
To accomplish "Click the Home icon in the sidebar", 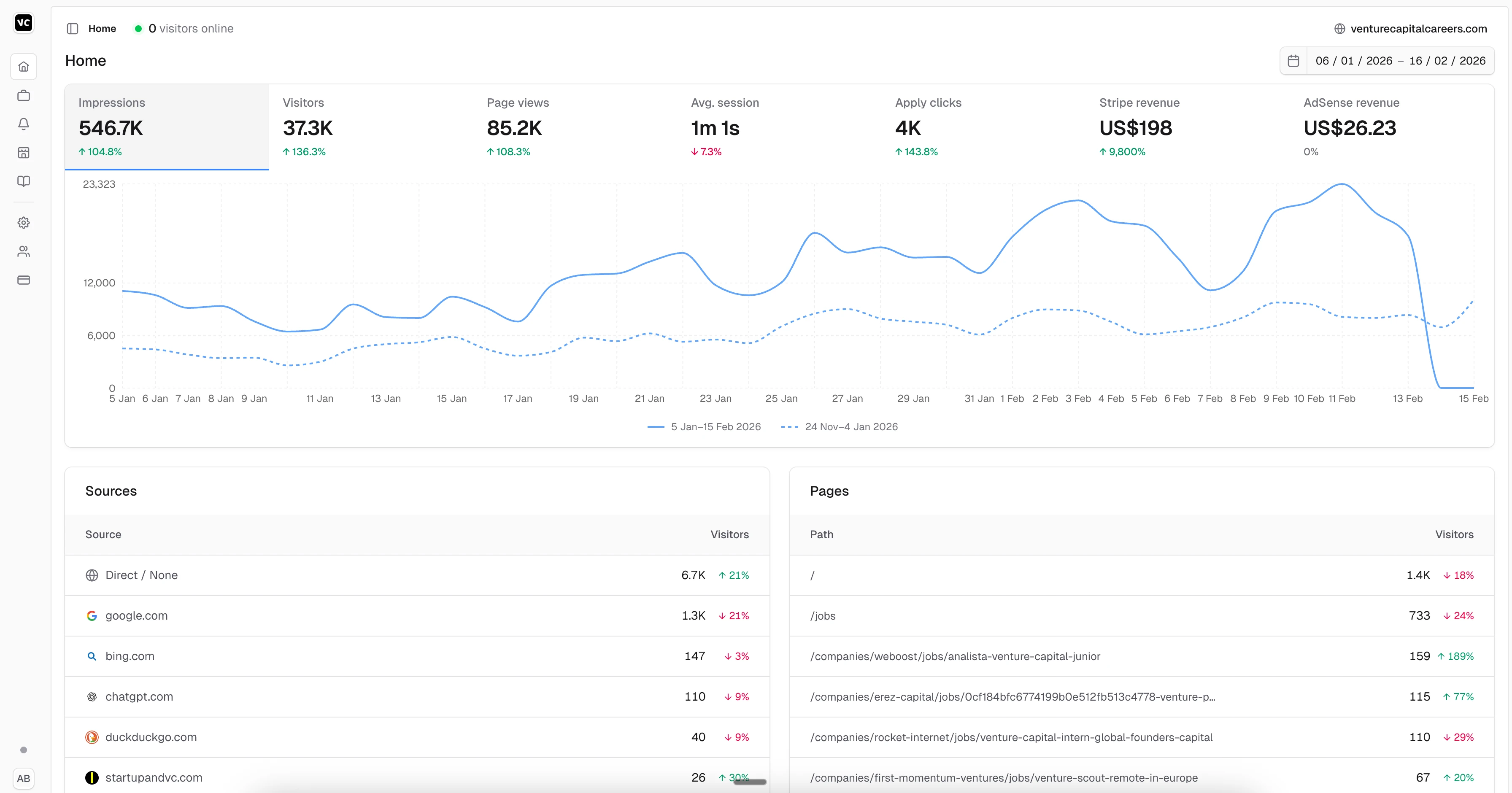I will click(24, 66).
